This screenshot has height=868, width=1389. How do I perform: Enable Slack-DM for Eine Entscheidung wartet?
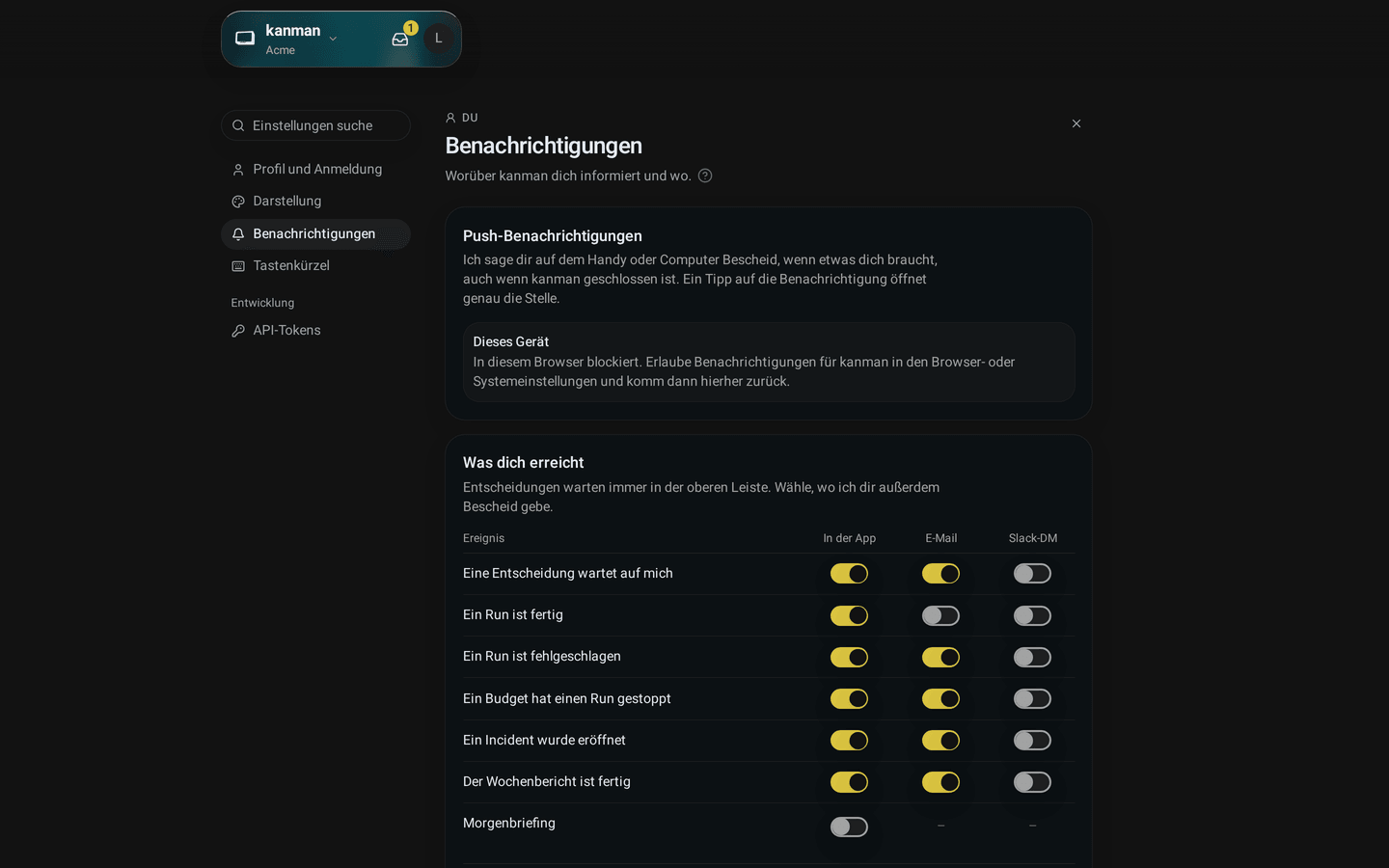click(x=1032, y=574)
